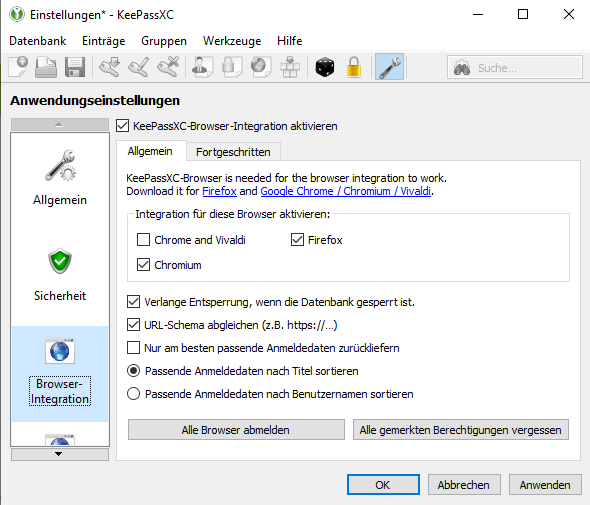
Task: Select sorting by Benutzernamen radio button
Action: (134, 394)
